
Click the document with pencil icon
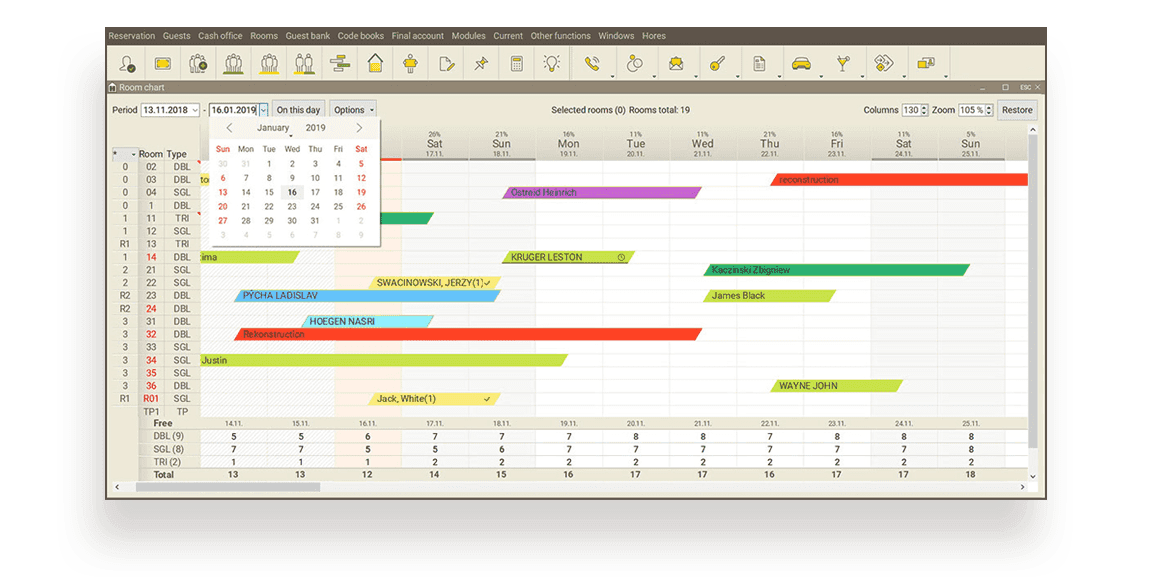tap(446, 64)
